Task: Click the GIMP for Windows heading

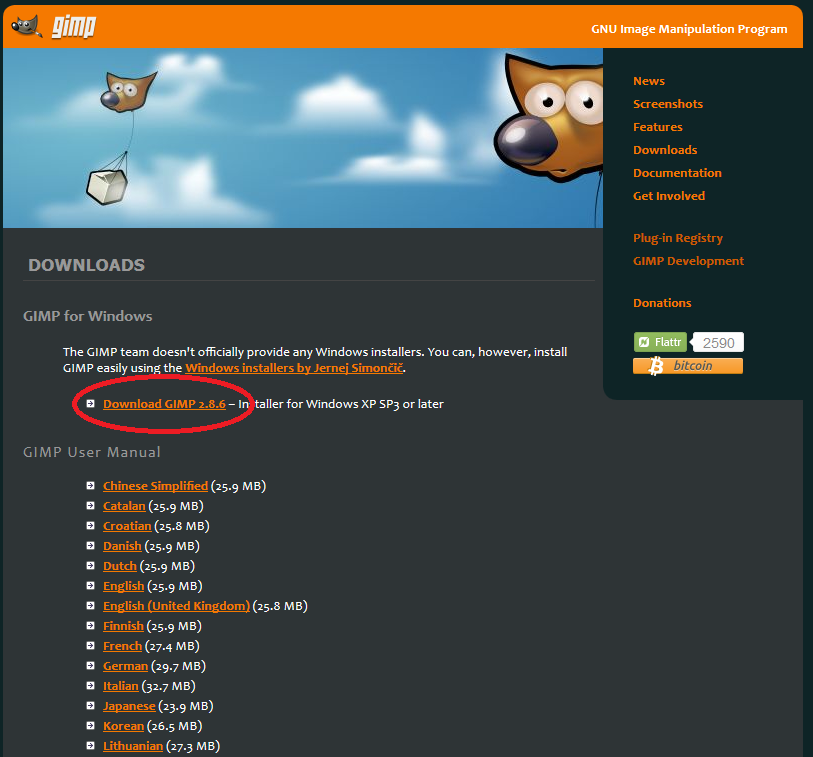Action: point(88,316)
